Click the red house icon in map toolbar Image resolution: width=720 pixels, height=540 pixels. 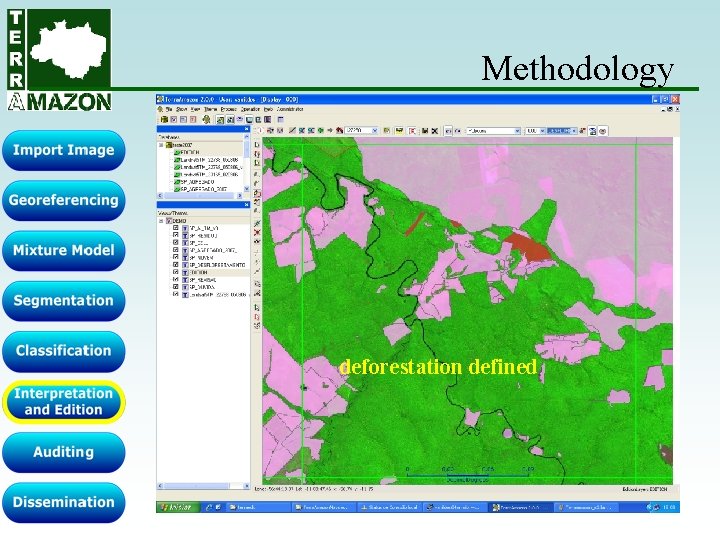pos(339,130)
